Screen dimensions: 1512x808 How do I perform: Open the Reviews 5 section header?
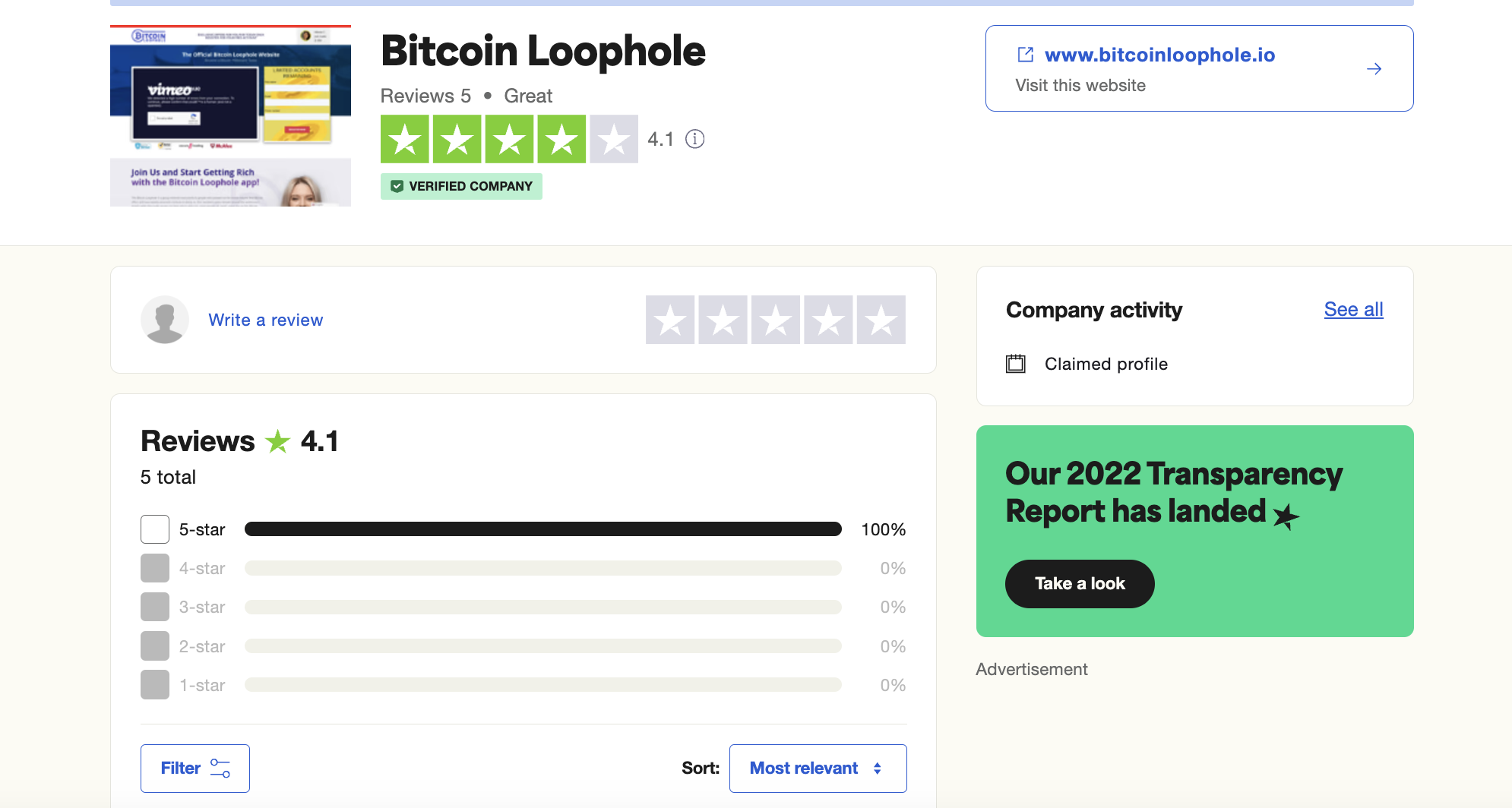[x=425, y=96]
